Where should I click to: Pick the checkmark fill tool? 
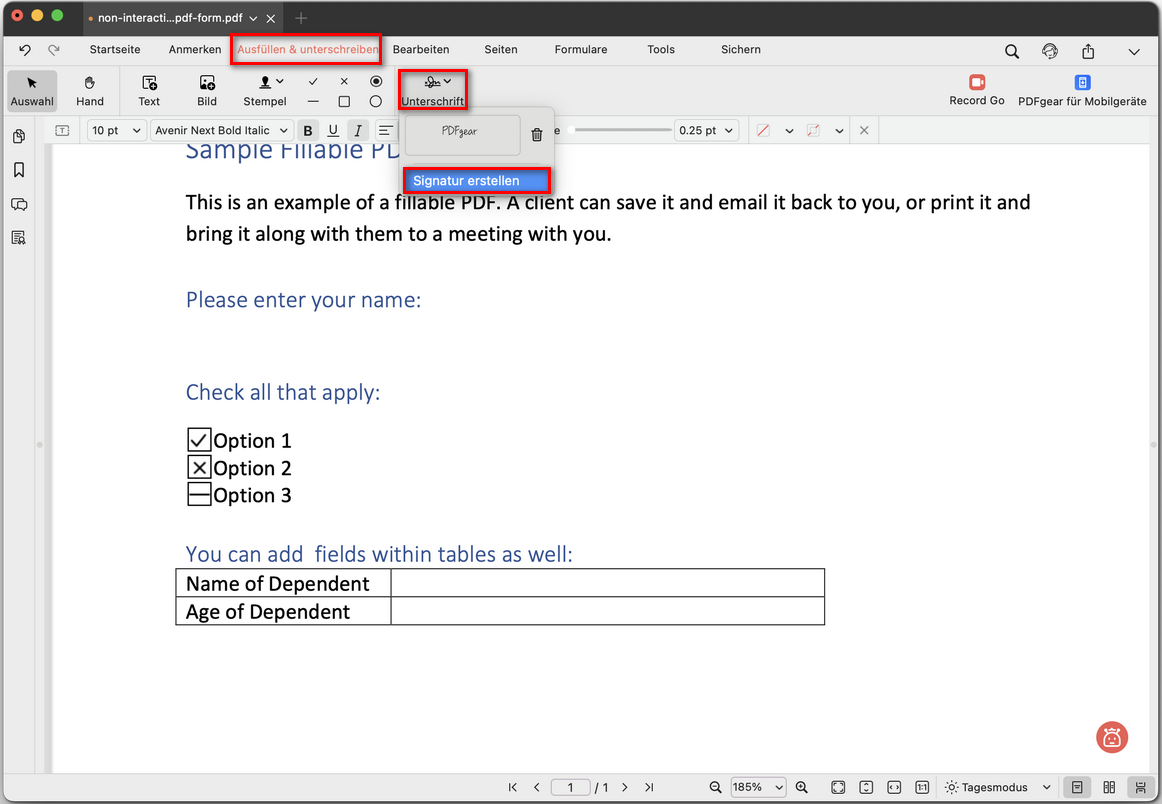point(313,82)
